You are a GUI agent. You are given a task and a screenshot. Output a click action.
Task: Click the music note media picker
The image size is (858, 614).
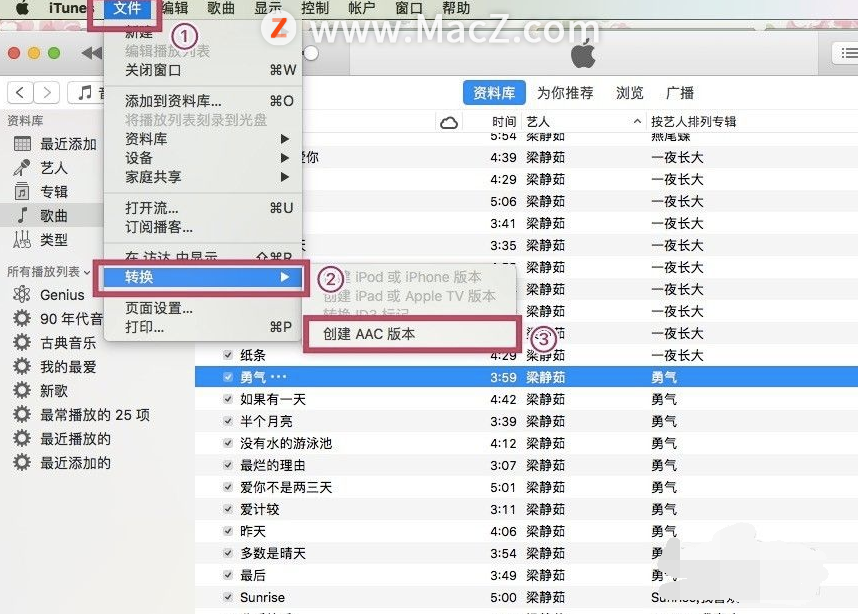point(85,92)
